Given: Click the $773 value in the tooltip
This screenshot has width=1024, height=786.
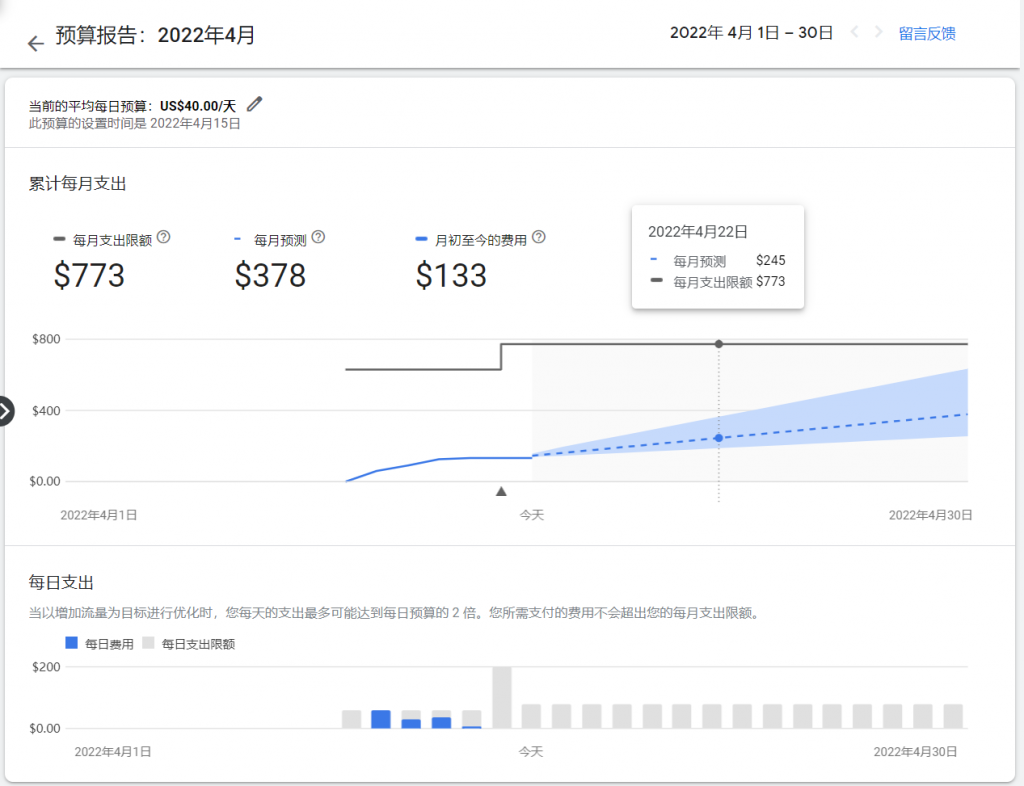Looking at the screenshot, I should pyautogui.click(x=771, y=281).
